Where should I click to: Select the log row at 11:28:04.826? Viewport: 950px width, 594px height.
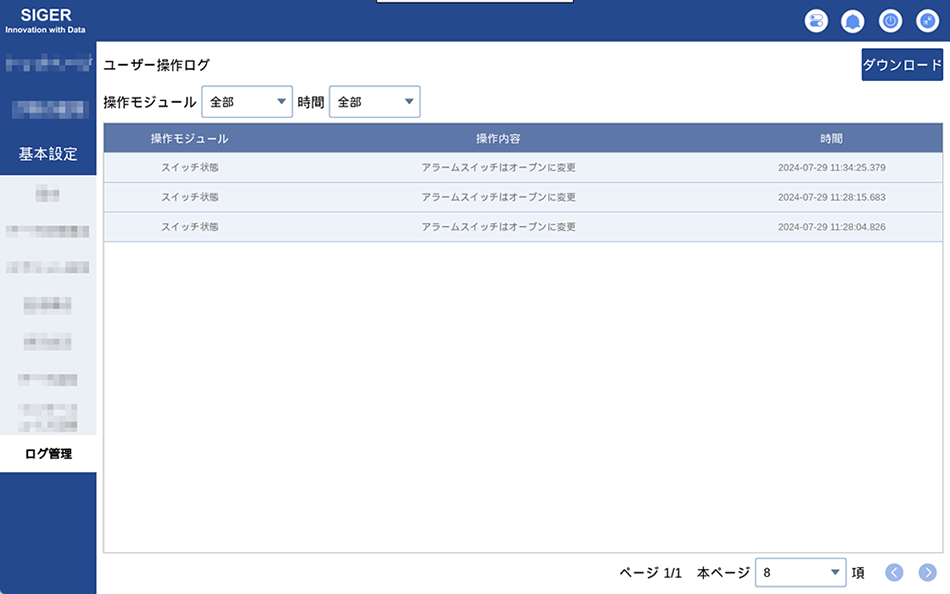pyautogui.click(x=523, y=227)
